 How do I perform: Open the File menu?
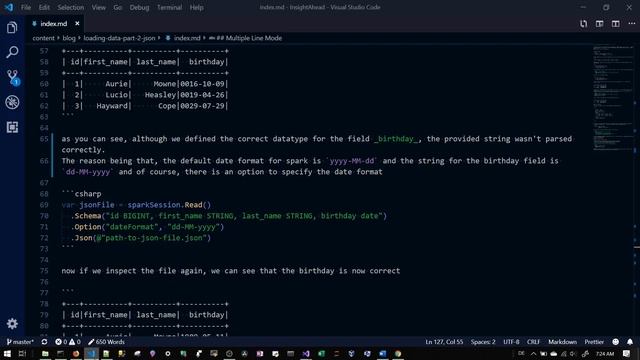click(x=26, y=7)
